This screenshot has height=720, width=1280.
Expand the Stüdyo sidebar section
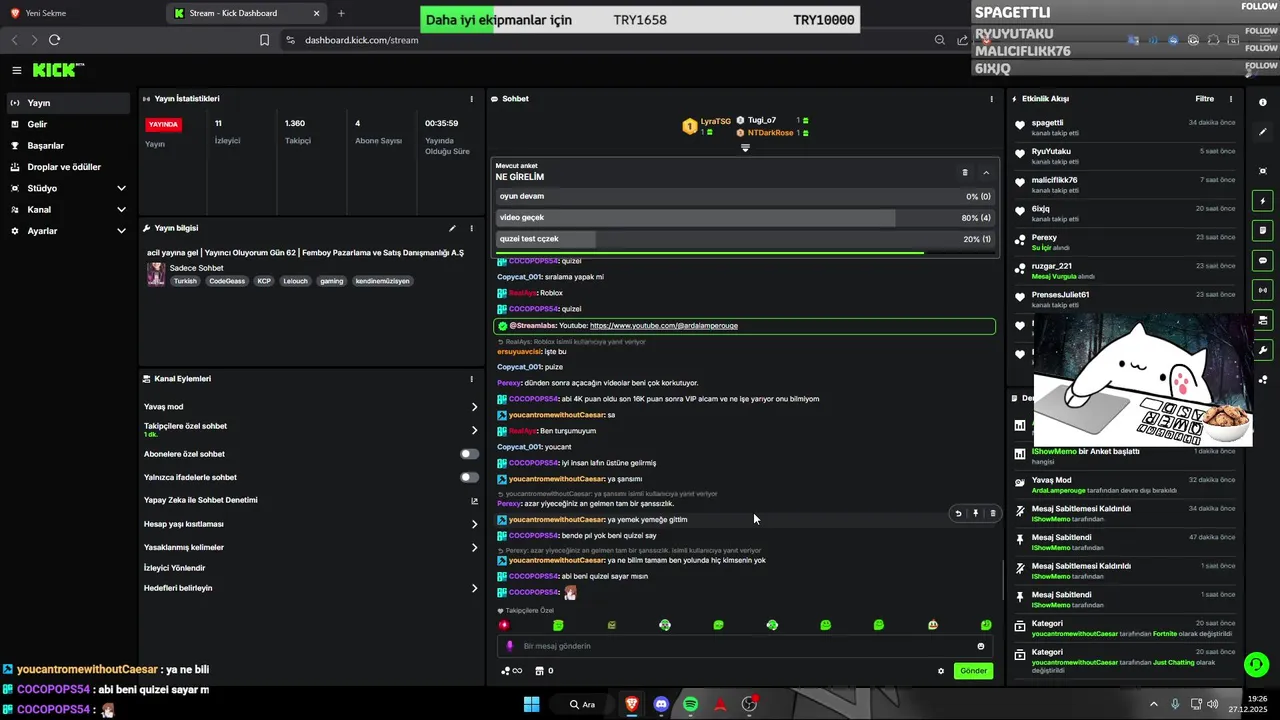66,188
